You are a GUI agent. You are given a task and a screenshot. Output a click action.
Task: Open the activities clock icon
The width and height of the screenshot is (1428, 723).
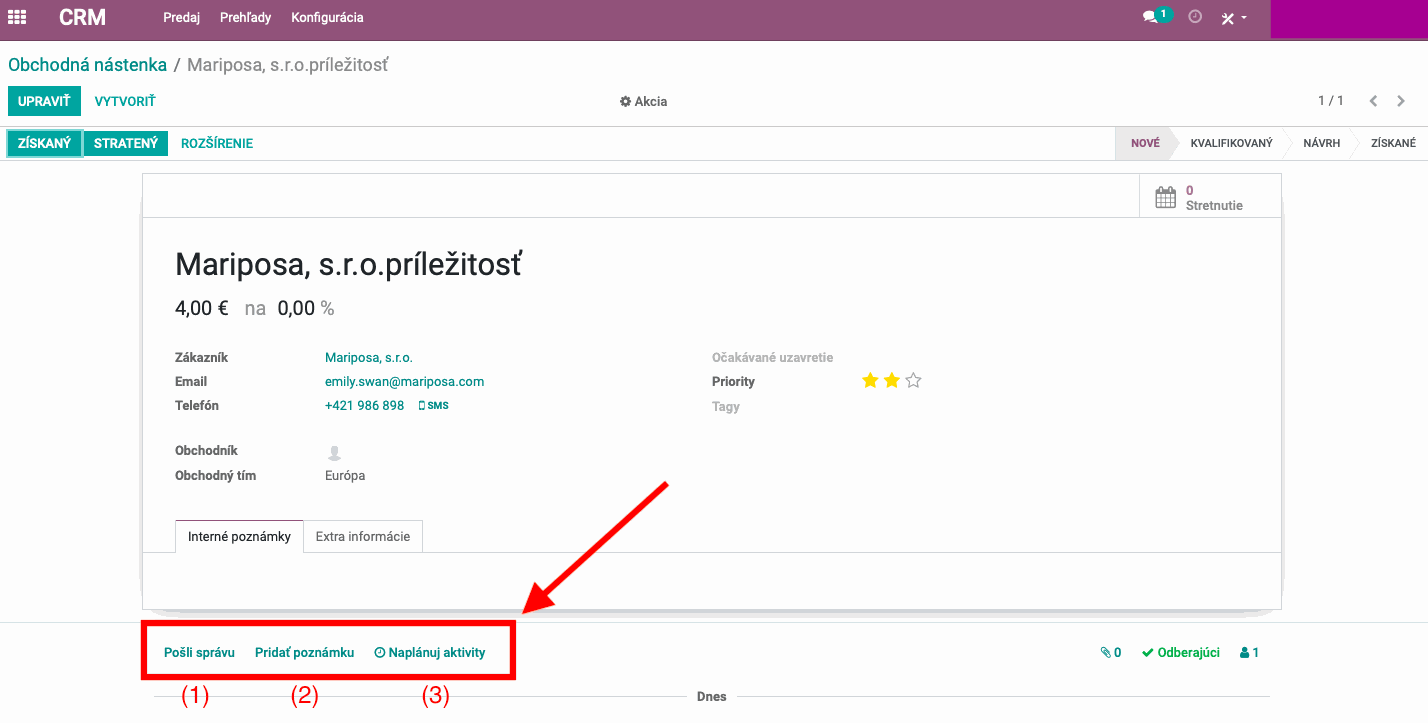pyautogui.click(x=1194, y=17)
